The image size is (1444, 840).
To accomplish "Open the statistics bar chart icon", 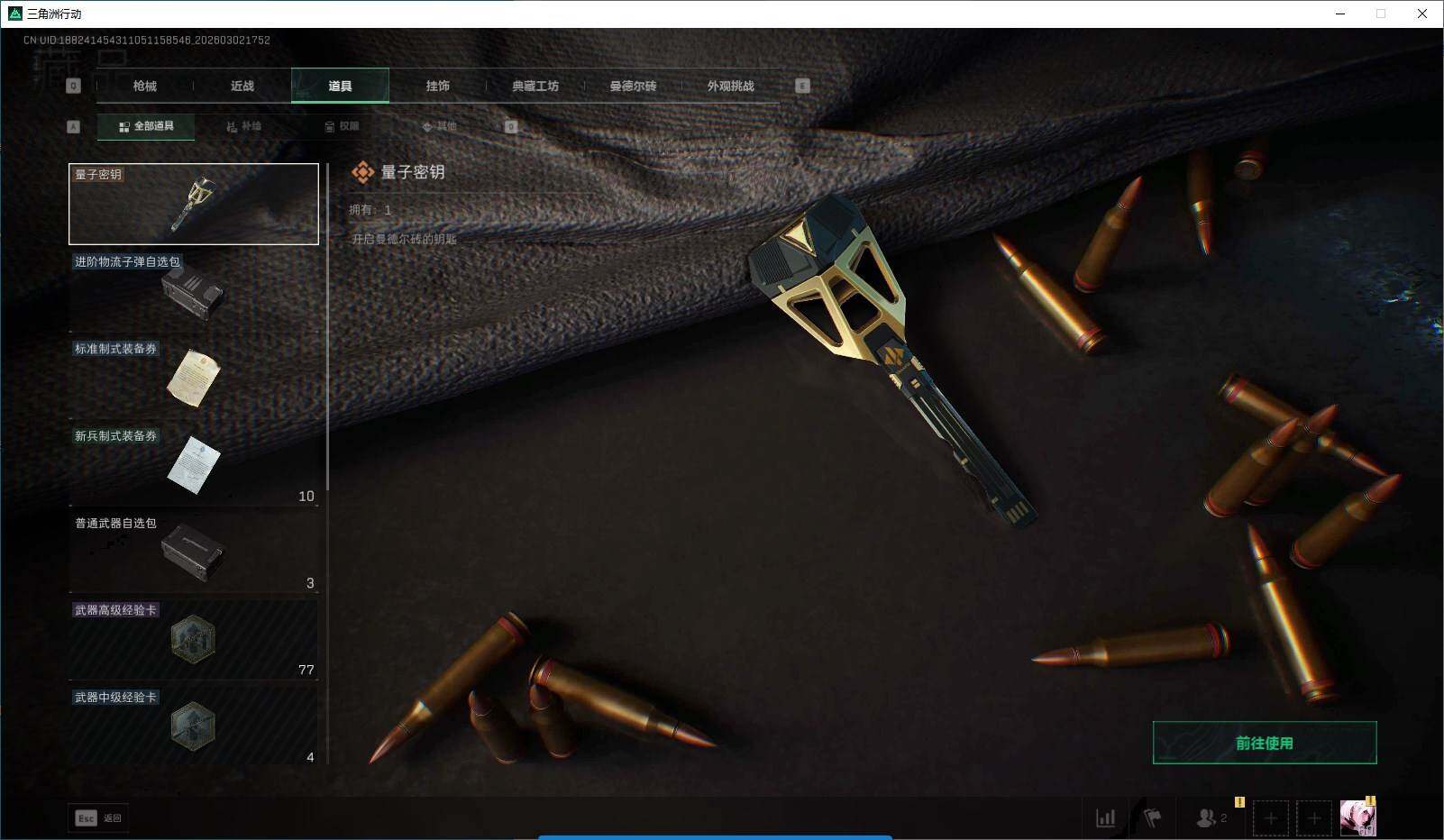I will tap(1105, 817).
